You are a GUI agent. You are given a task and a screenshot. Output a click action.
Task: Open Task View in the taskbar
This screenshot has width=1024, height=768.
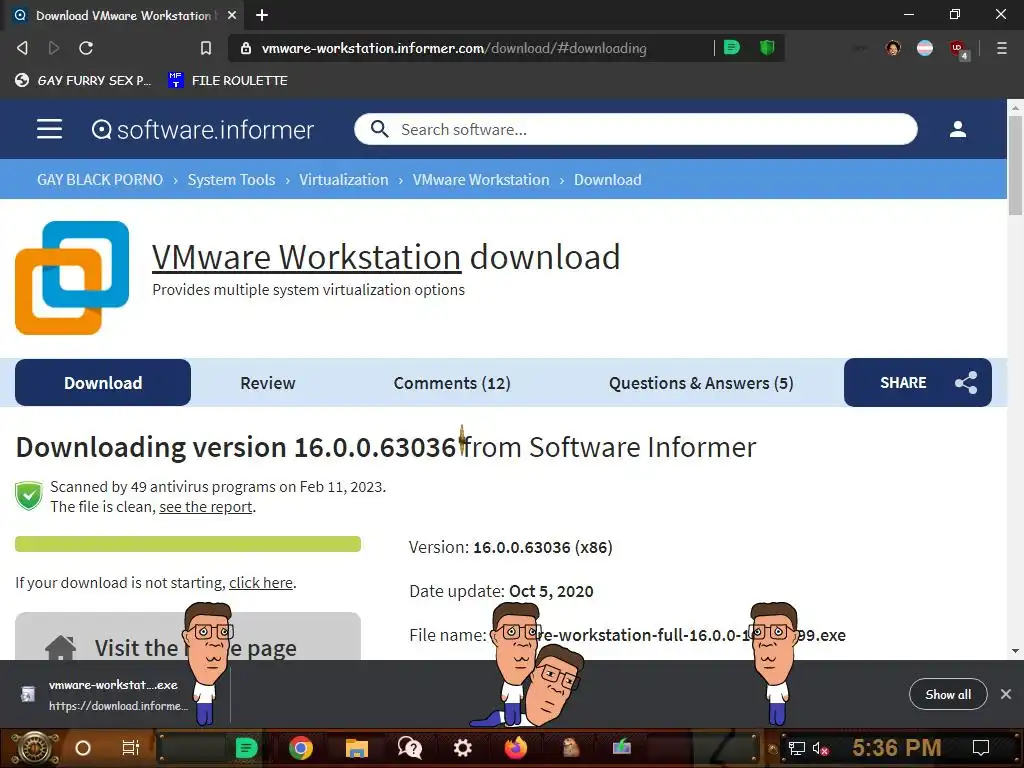point(131,748)
